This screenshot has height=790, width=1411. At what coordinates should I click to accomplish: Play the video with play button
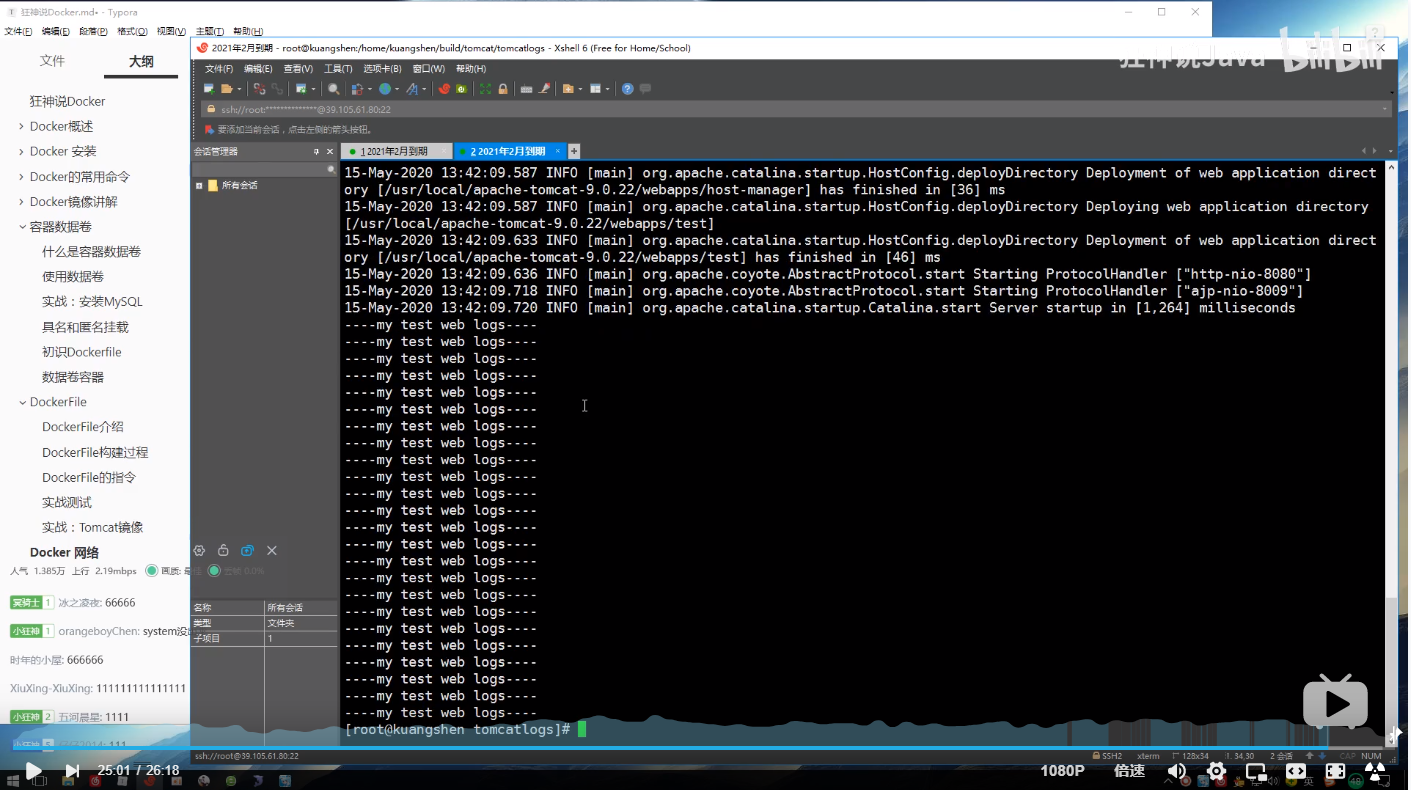[x=33, y=771]
